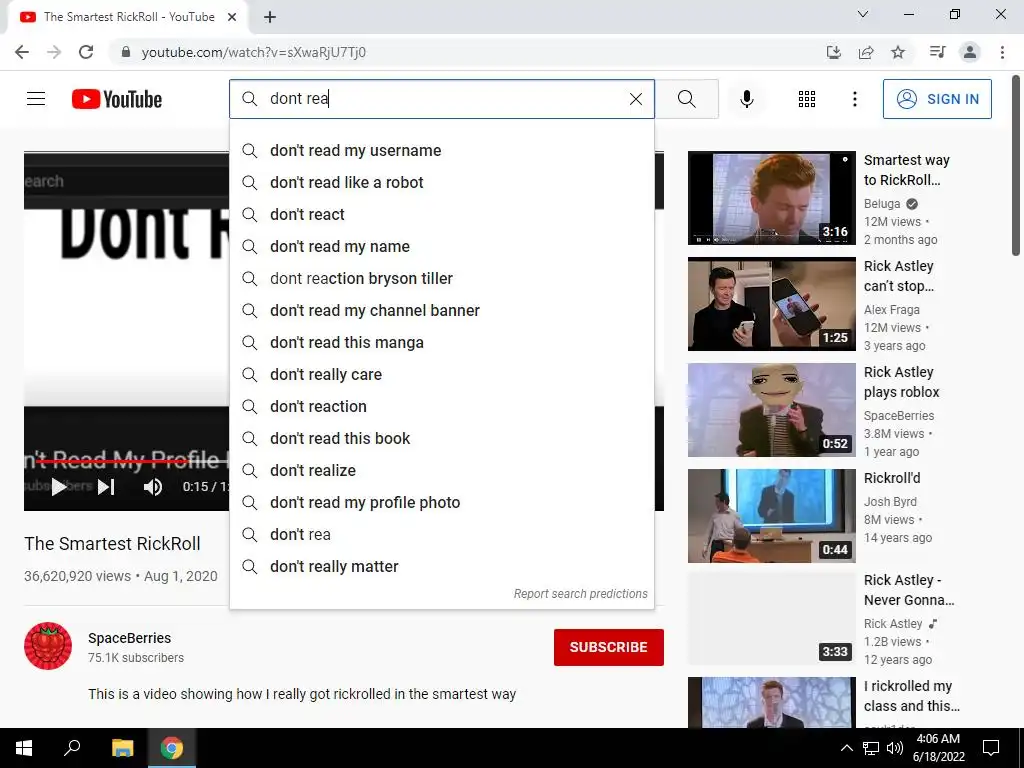
Task: Open the YouTube hamburger guide menu
Action: coord(36,99)
